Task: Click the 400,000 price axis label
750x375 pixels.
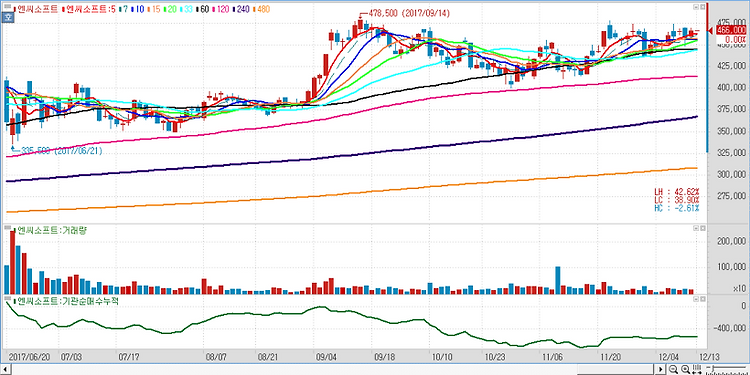Action: (731, 88)
